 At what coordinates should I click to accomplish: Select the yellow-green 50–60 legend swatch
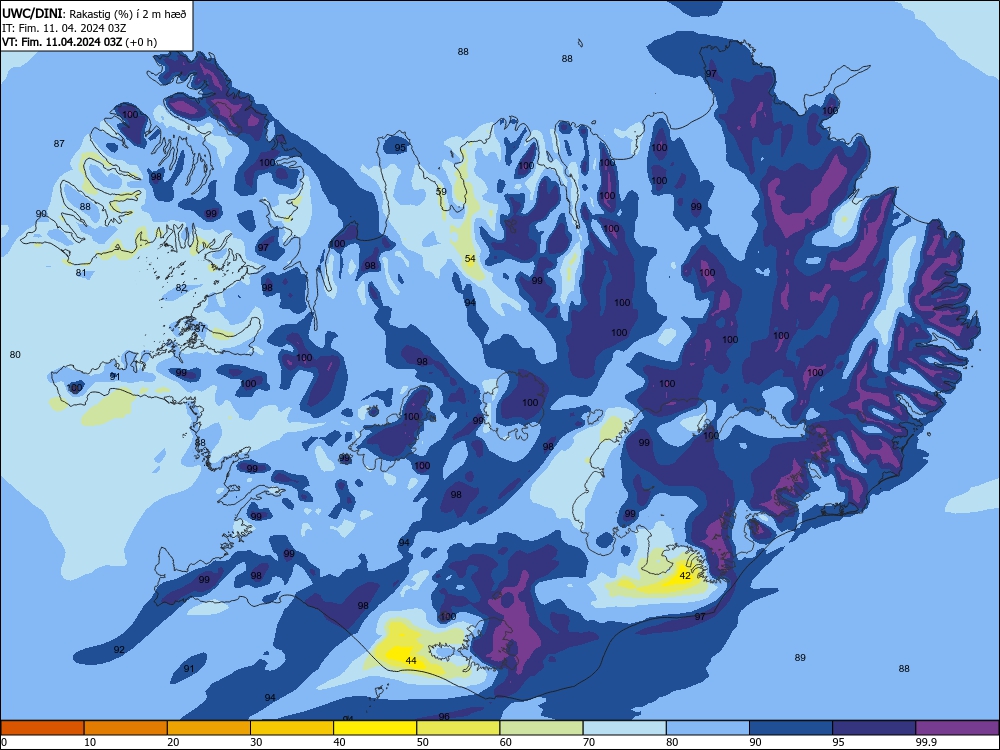coord(458,728)
